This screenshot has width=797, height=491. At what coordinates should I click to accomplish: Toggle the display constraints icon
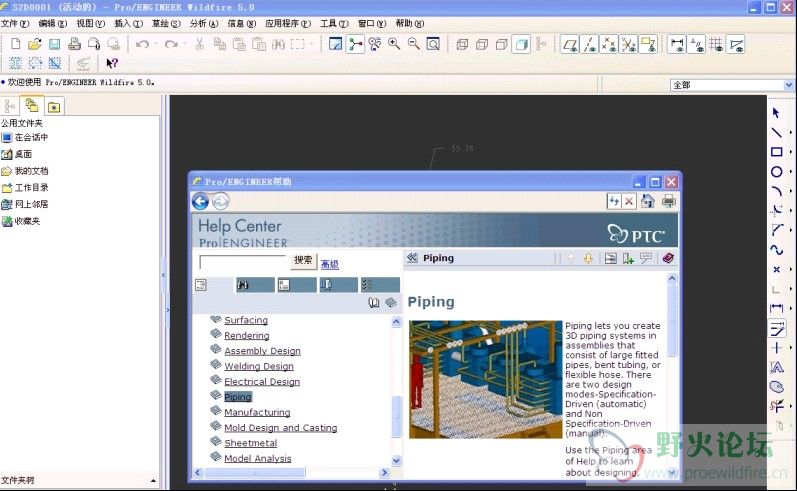point(697,45)
